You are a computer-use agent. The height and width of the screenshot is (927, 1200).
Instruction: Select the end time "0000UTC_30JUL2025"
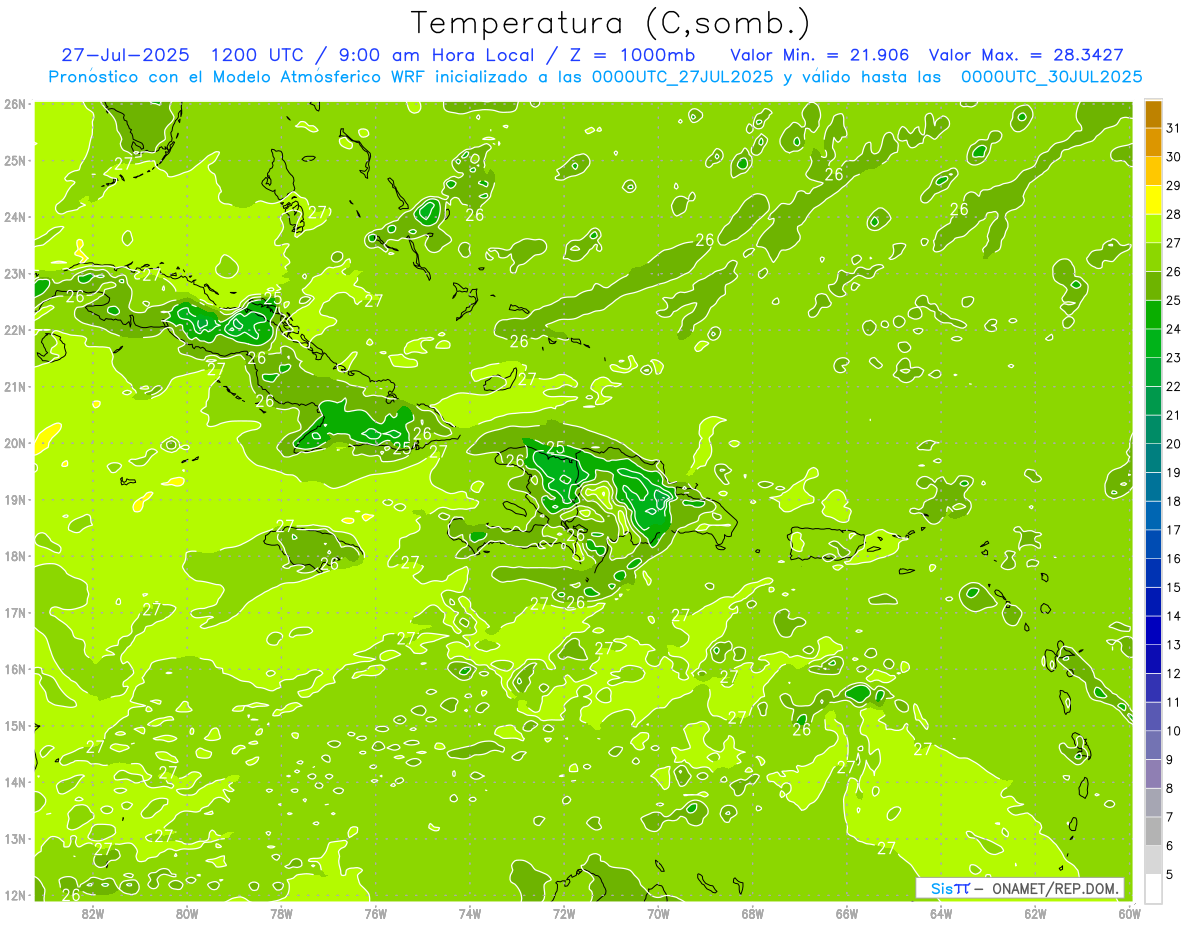pyautogui.click(x=1051, y=77)
